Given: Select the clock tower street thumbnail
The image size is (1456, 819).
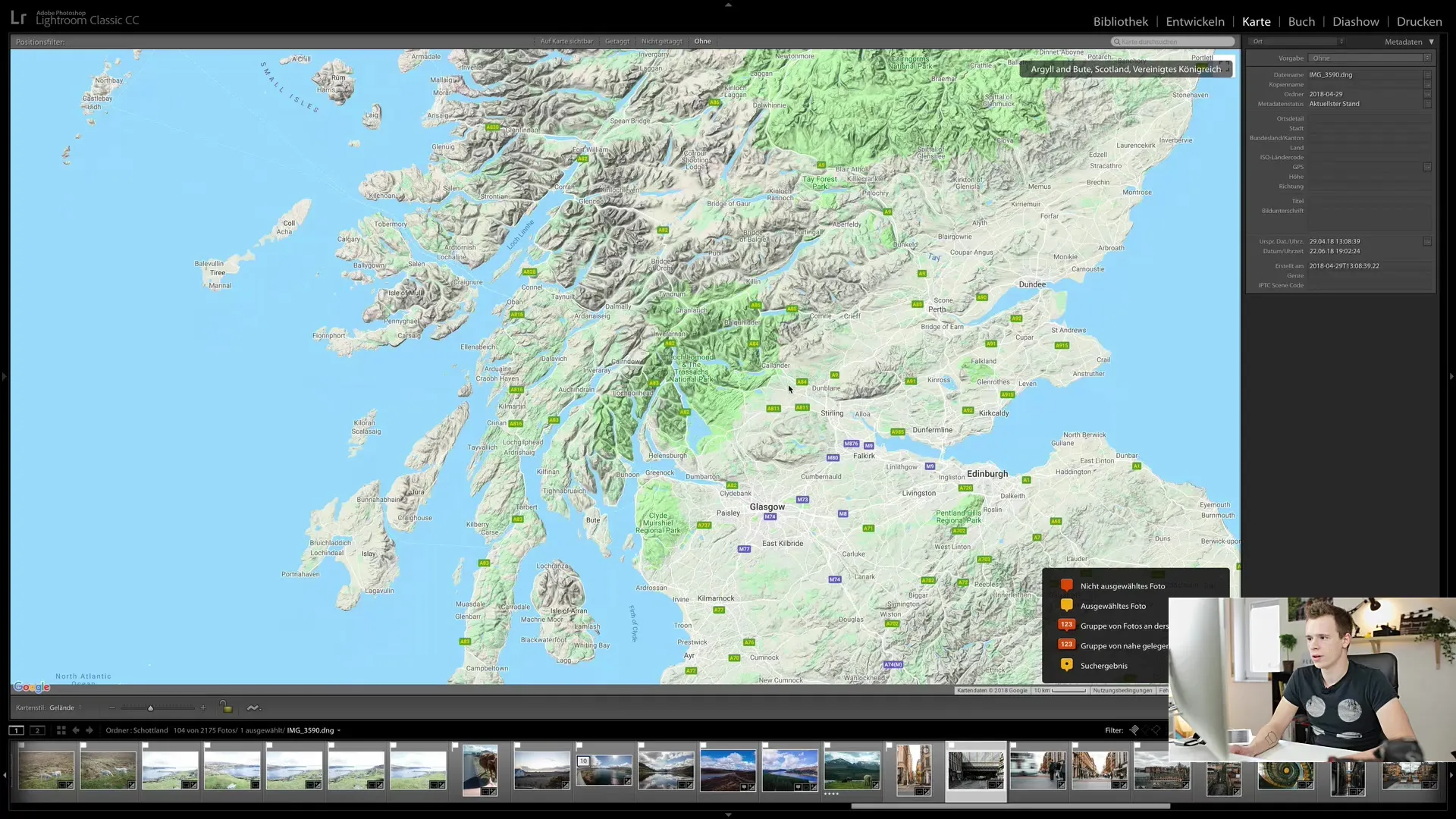Looking at the screenshot, I should pyautogui.click(x=914, y=770).
